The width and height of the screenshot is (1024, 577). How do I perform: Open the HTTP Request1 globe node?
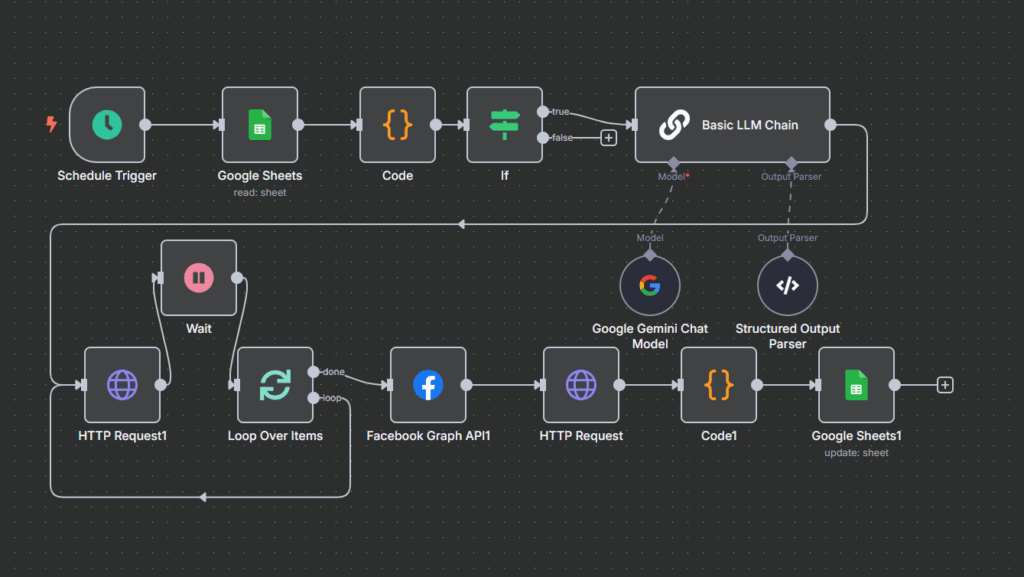coord(122,385)
